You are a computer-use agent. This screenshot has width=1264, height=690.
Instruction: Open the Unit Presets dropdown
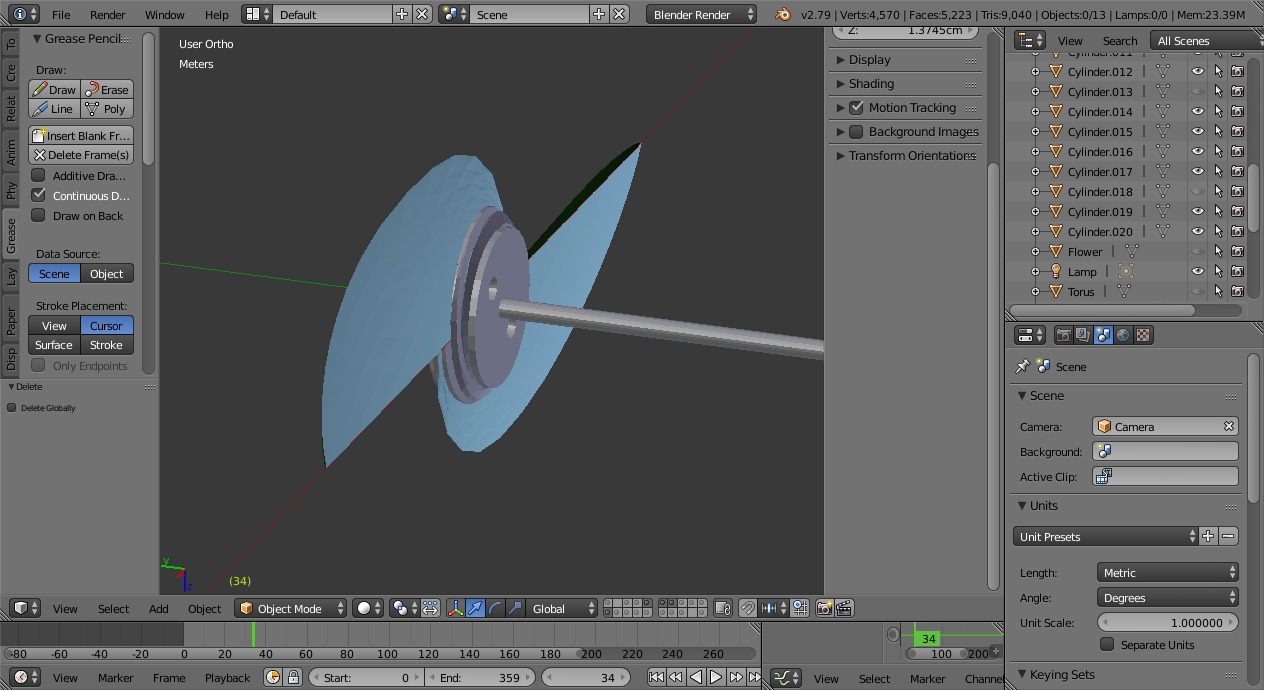[x=1106, y=537]
